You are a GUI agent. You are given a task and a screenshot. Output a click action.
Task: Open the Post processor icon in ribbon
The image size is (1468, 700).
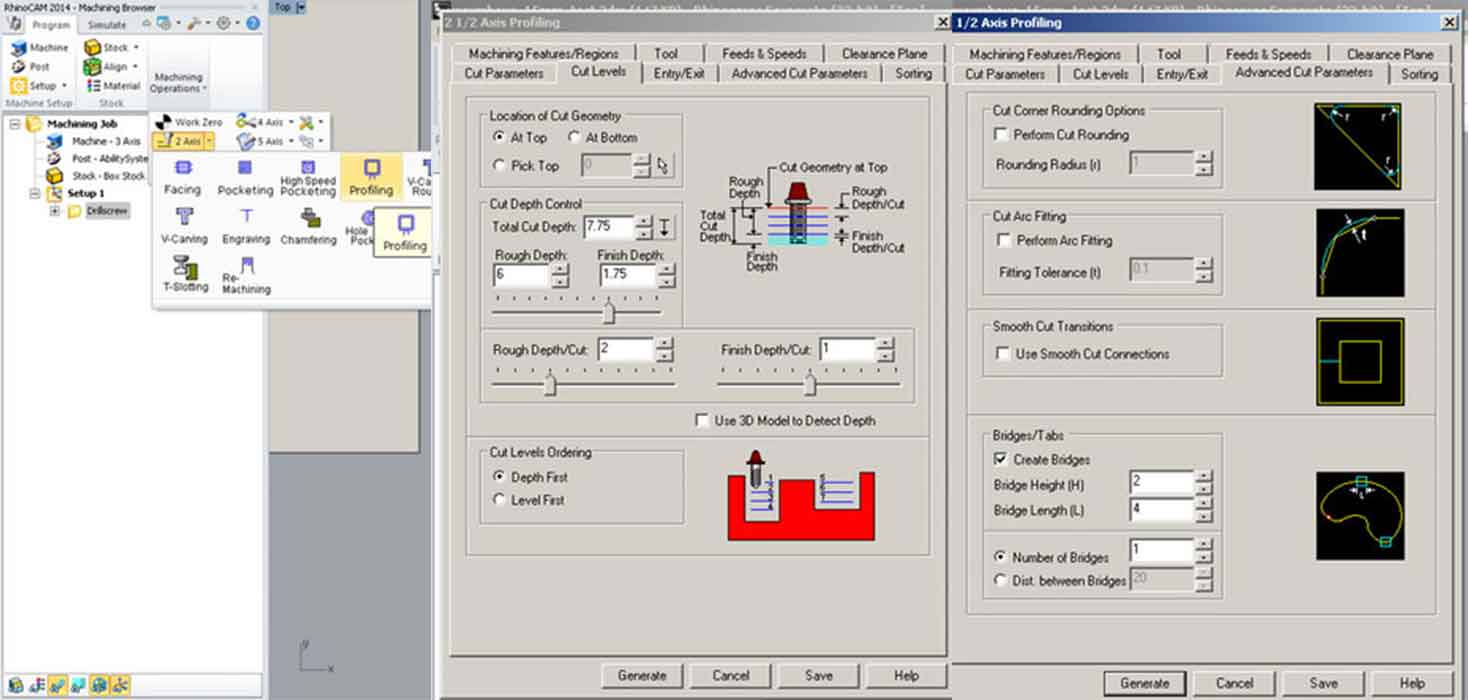point(17,67)
